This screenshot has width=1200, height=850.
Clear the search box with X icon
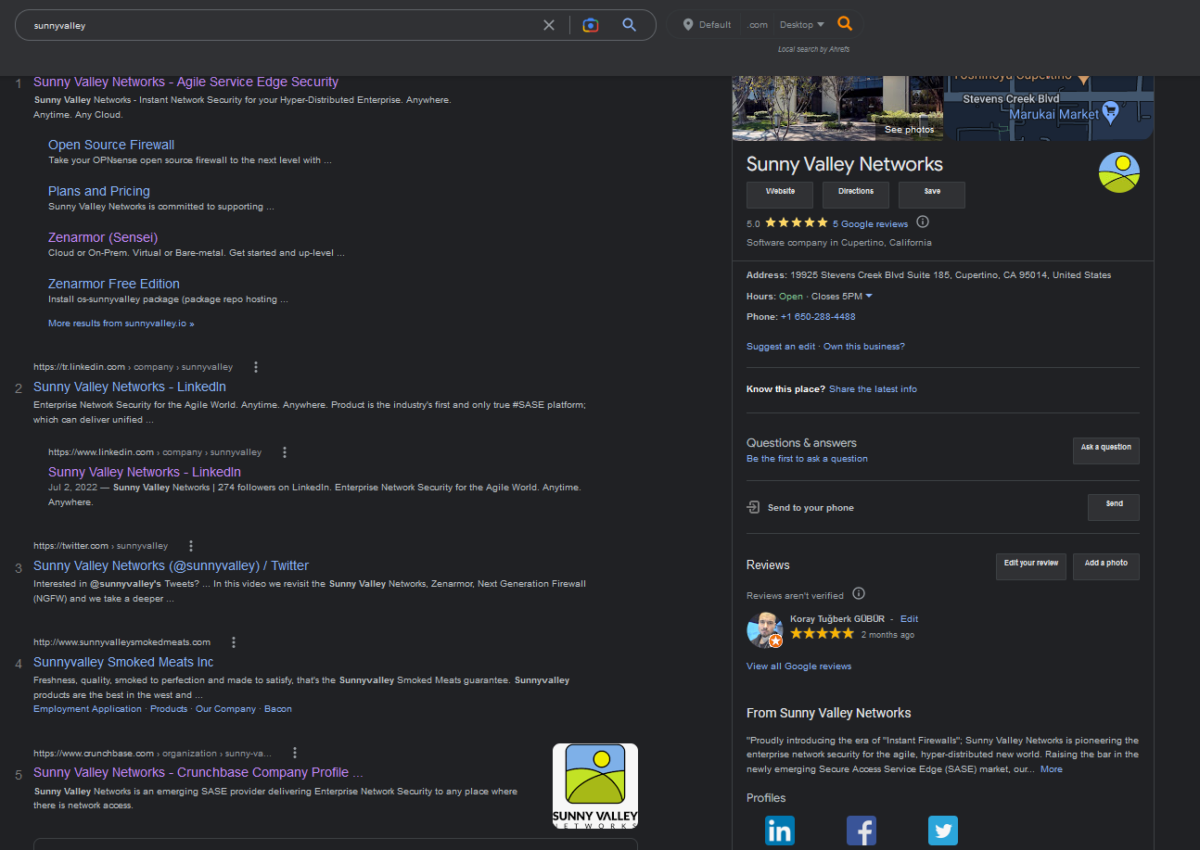549,25
